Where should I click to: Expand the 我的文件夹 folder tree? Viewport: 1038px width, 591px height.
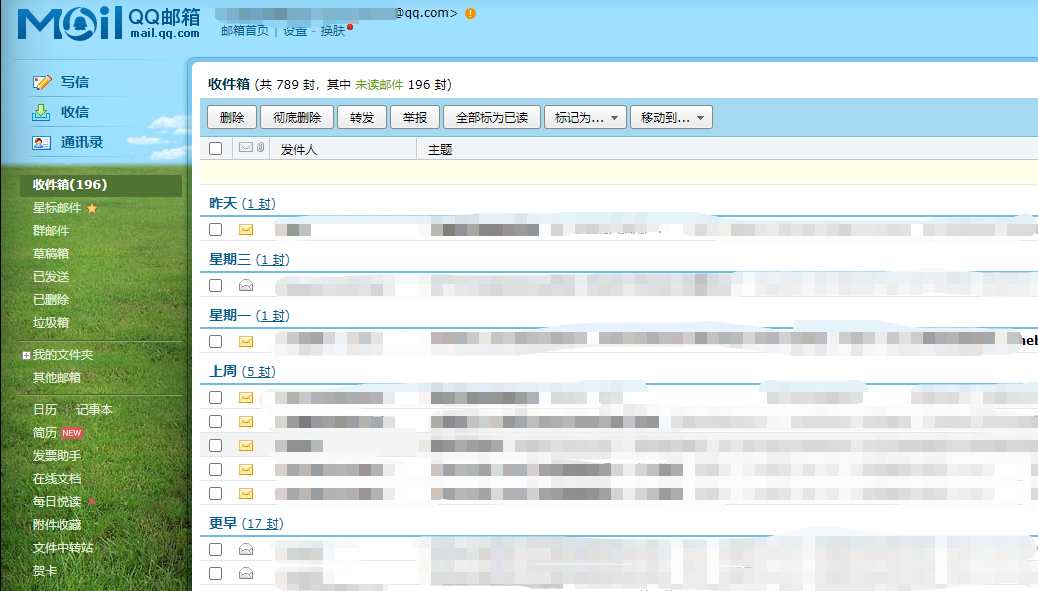click(x=26, y=355)
